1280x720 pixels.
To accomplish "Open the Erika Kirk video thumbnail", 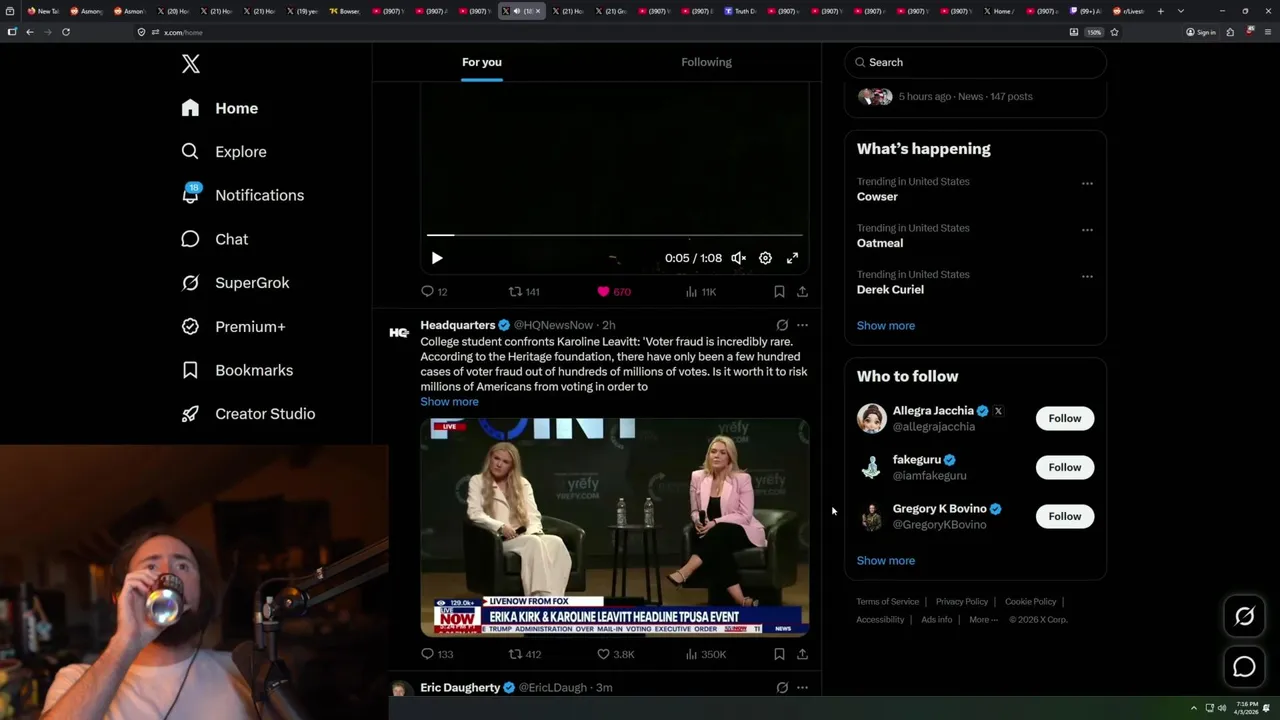I will tap(614, 527).
